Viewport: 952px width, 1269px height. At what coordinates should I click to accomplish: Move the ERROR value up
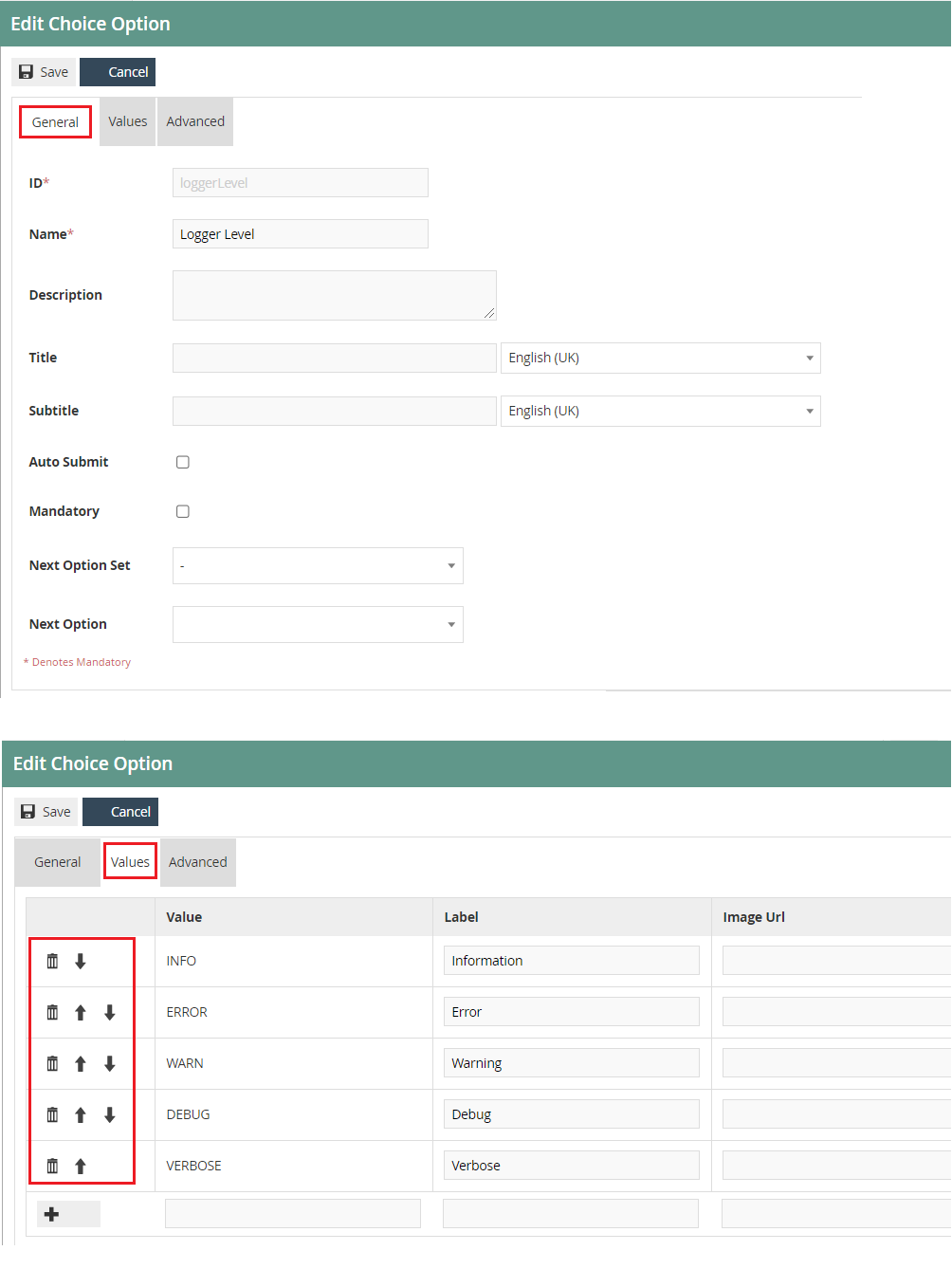coord(81,1012)
